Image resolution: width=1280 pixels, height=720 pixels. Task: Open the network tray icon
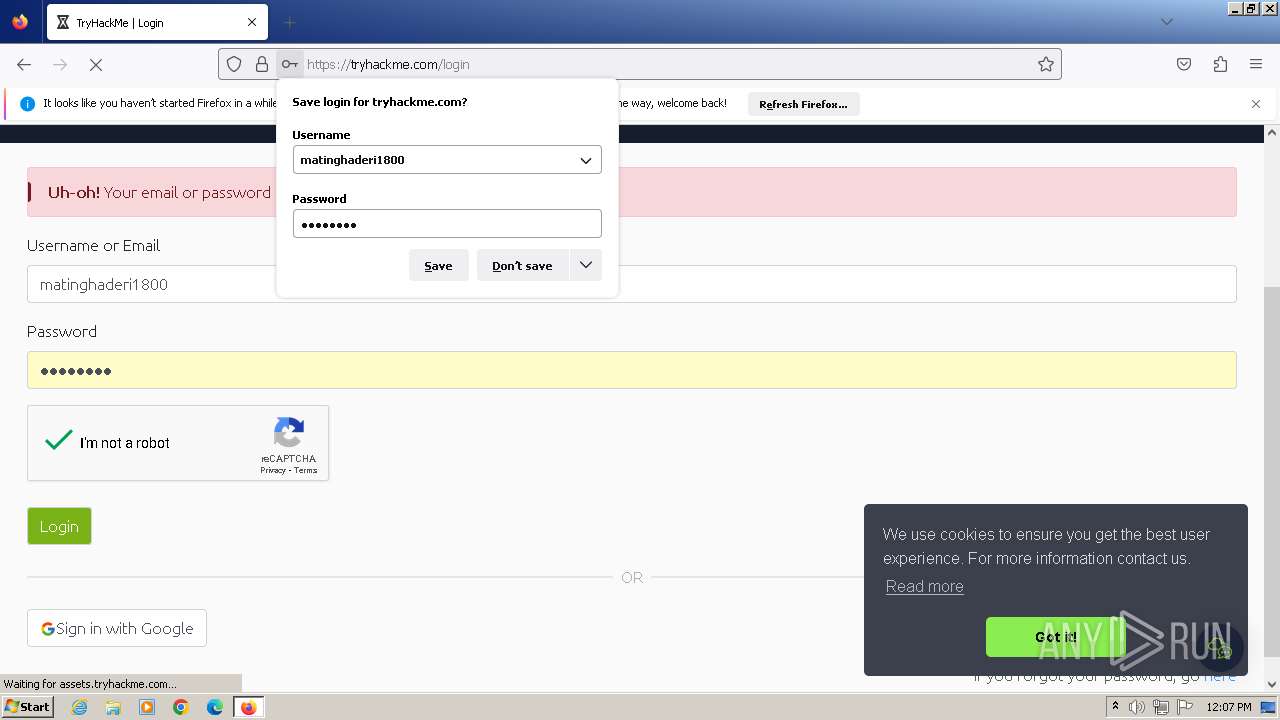(x=1161, y=707)
